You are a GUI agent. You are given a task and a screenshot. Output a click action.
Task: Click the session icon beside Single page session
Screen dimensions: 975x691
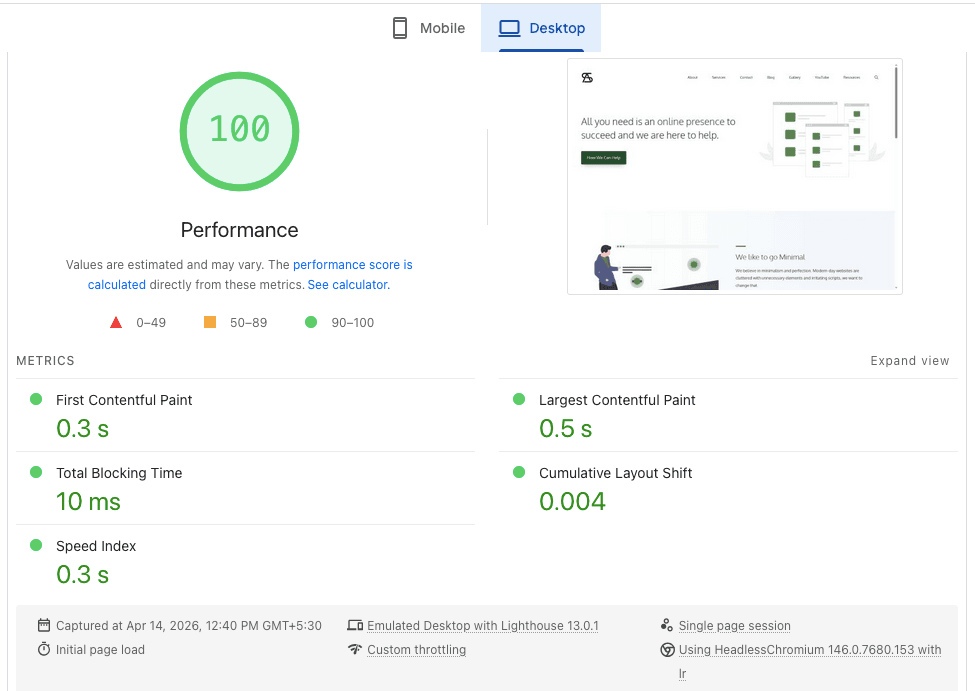pos(667,624)
